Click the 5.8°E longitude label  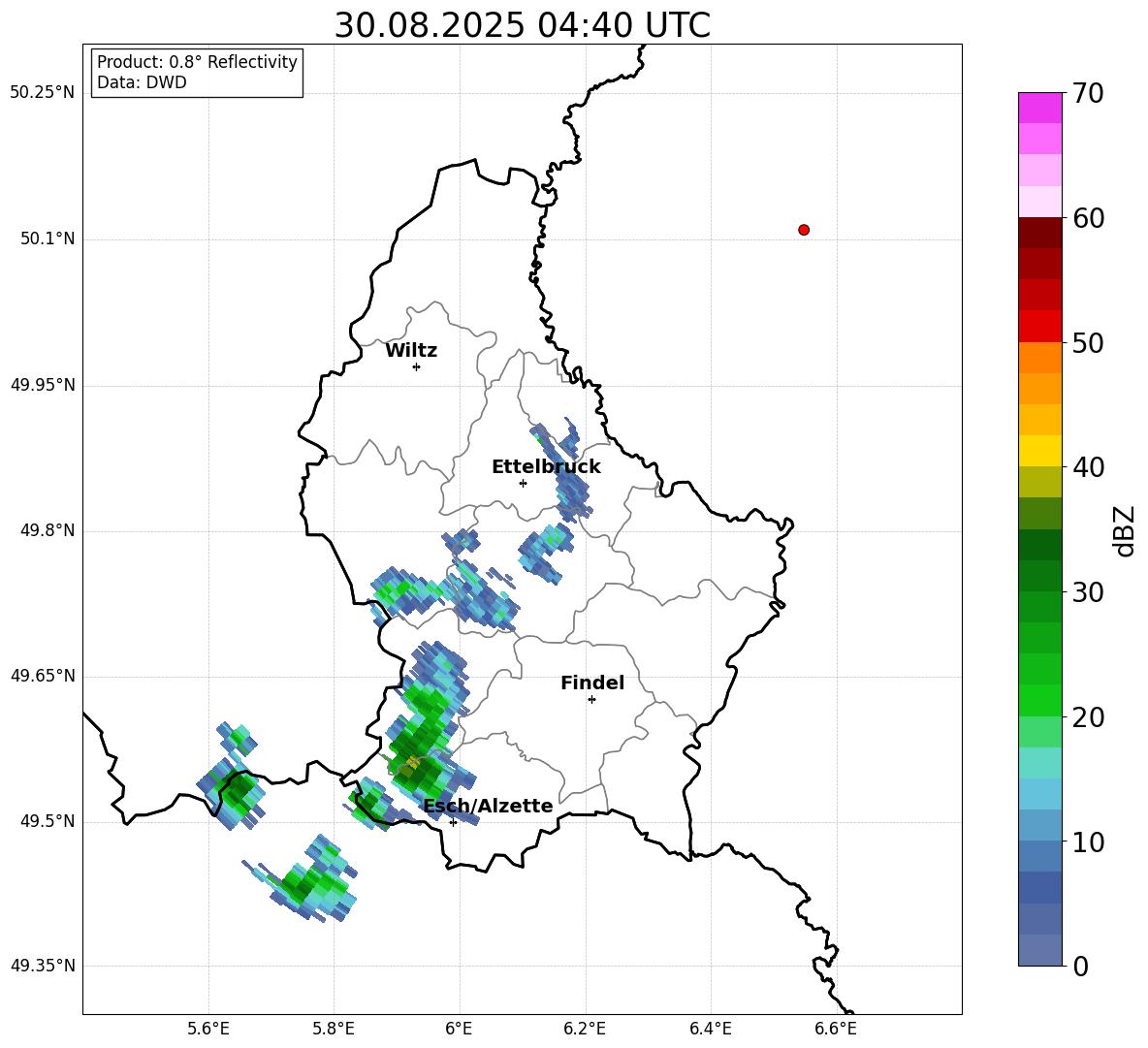334,1029
